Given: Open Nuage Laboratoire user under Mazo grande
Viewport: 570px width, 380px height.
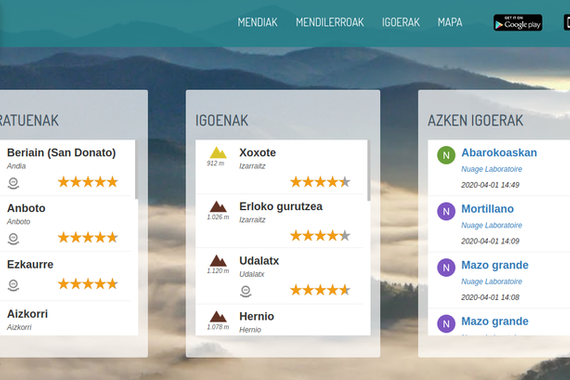Looking at the screenshot, I should (x=491, y=281).
